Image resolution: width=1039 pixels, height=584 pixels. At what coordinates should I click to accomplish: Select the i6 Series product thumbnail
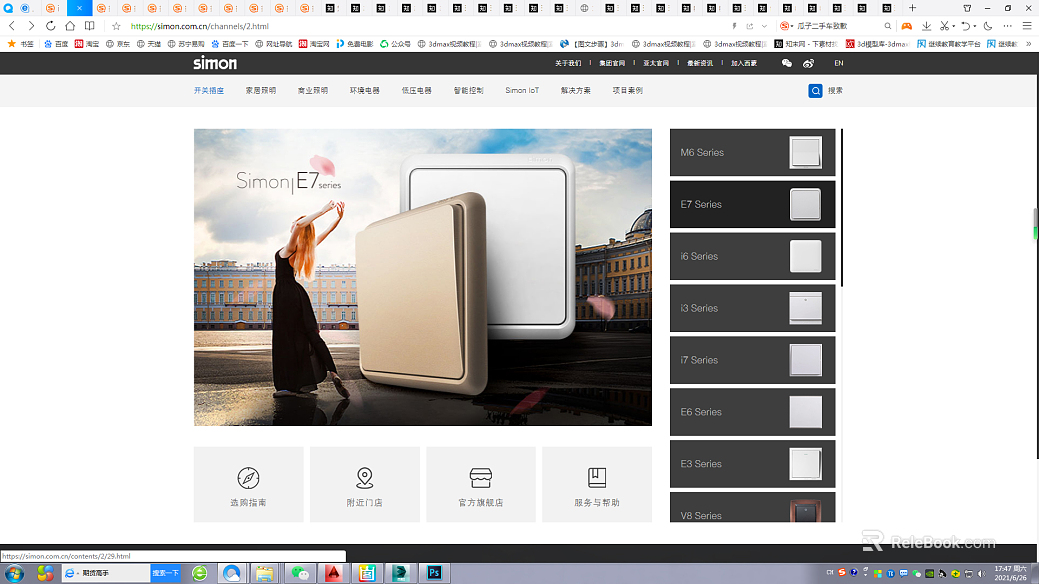coord(805,256)
